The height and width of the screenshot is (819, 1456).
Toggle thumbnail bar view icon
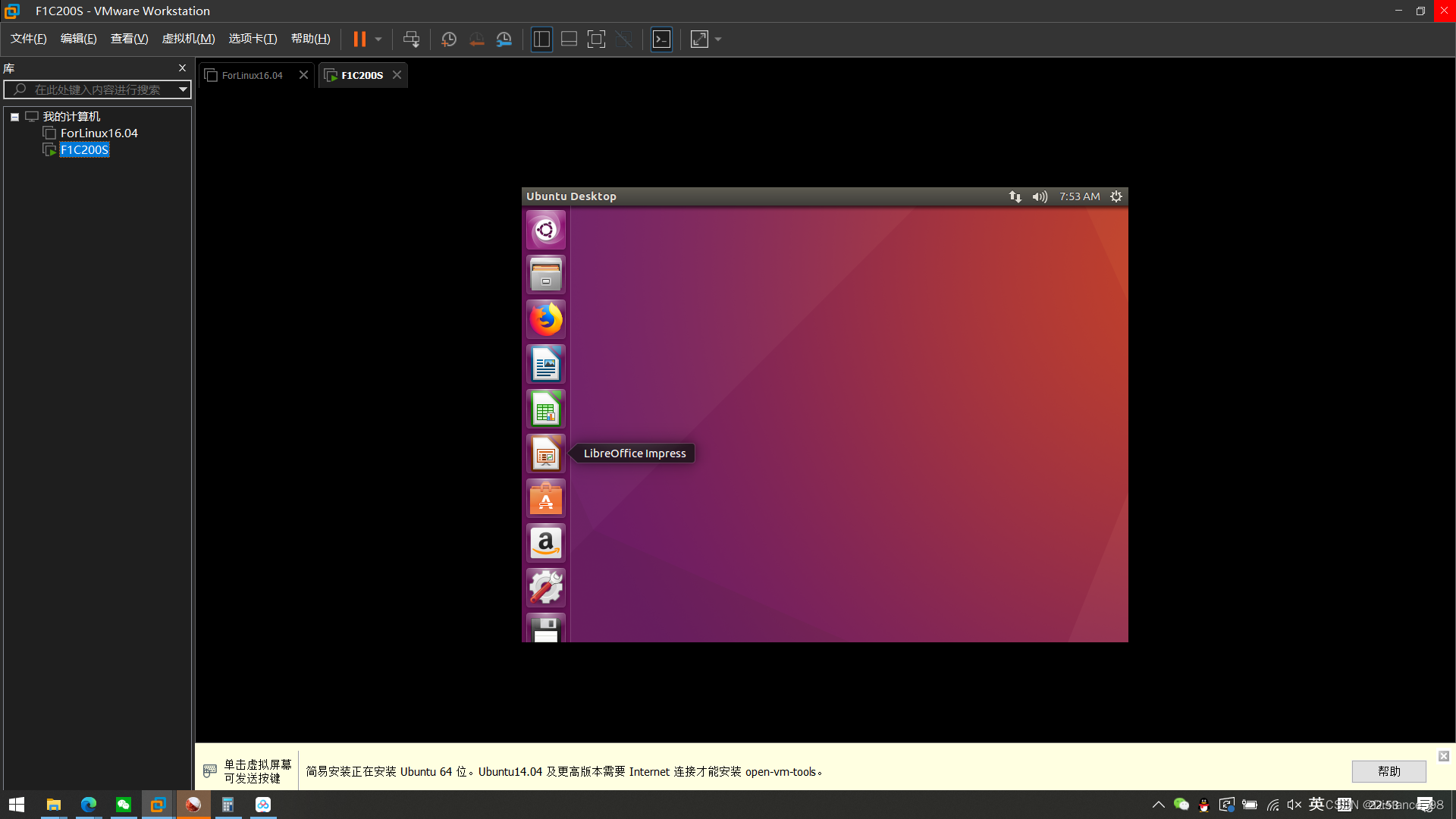coord(569,39)
